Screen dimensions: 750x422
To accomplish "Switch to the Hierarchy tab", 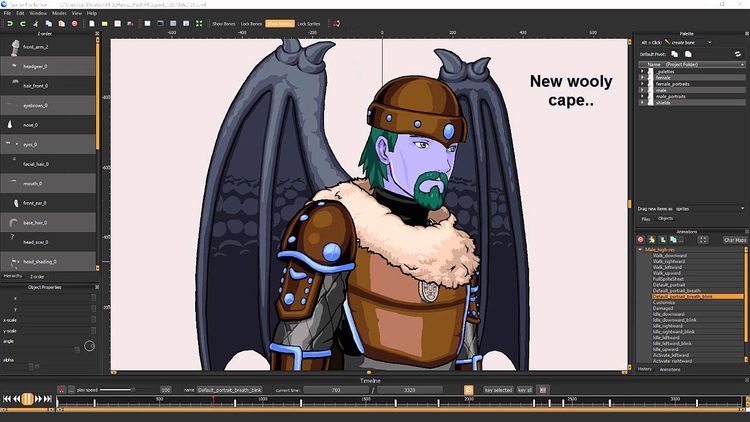I will coord(13,276).
